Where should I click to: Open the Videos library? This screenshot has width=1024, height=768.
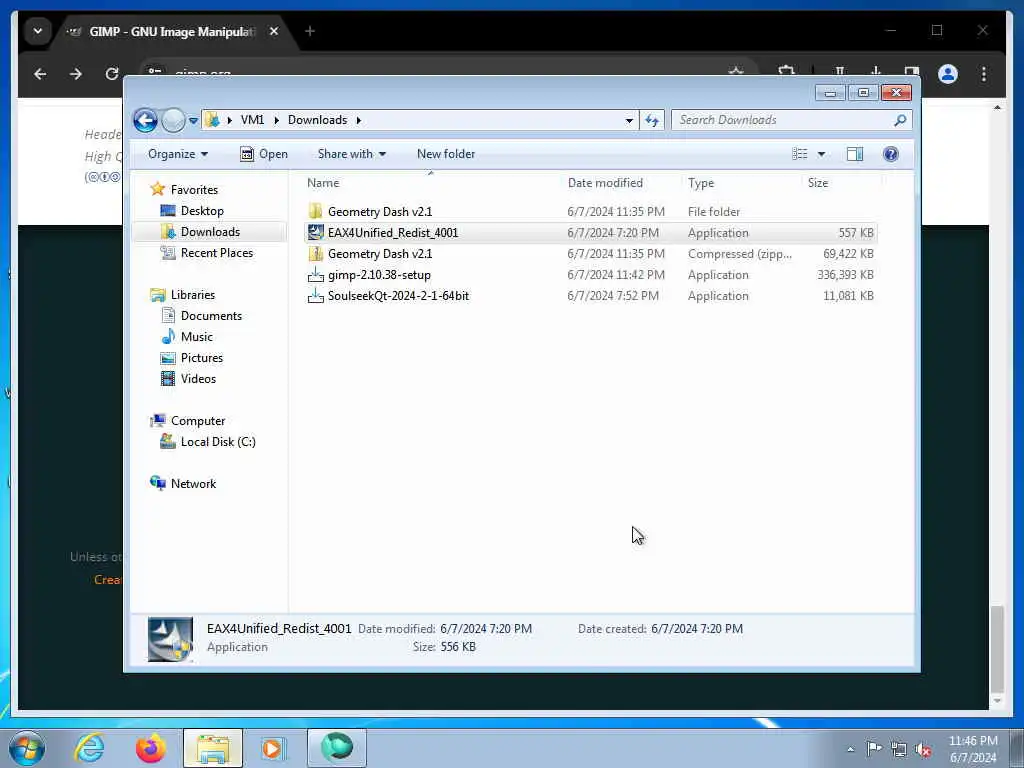click(x=198, y=379)
